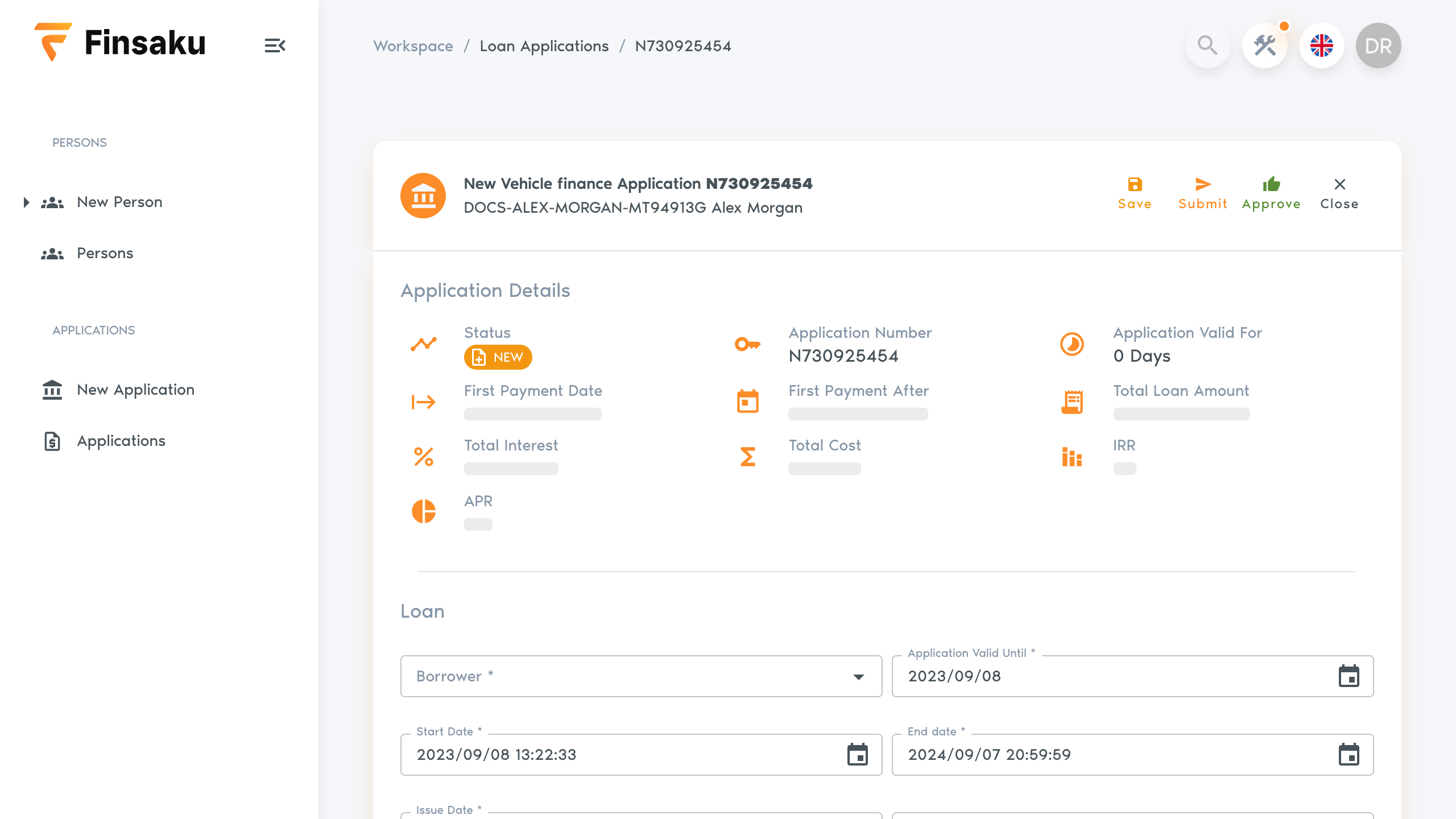Edit the Start Date field
The height and width of the screenshot is (819, 1456).
click(x=641, y=755)
